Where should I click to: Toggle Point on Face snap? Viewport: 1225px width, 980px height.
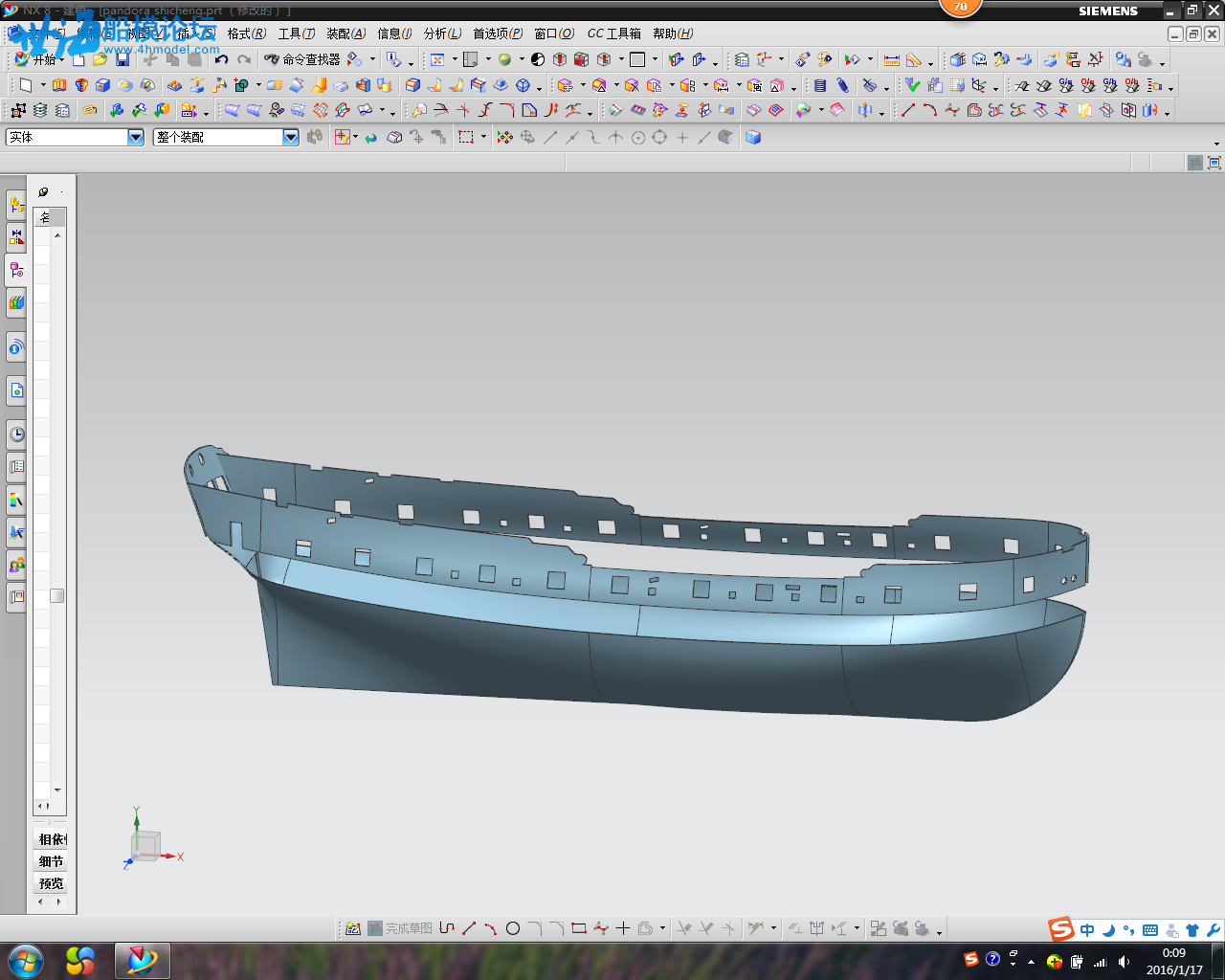[725, 138]
